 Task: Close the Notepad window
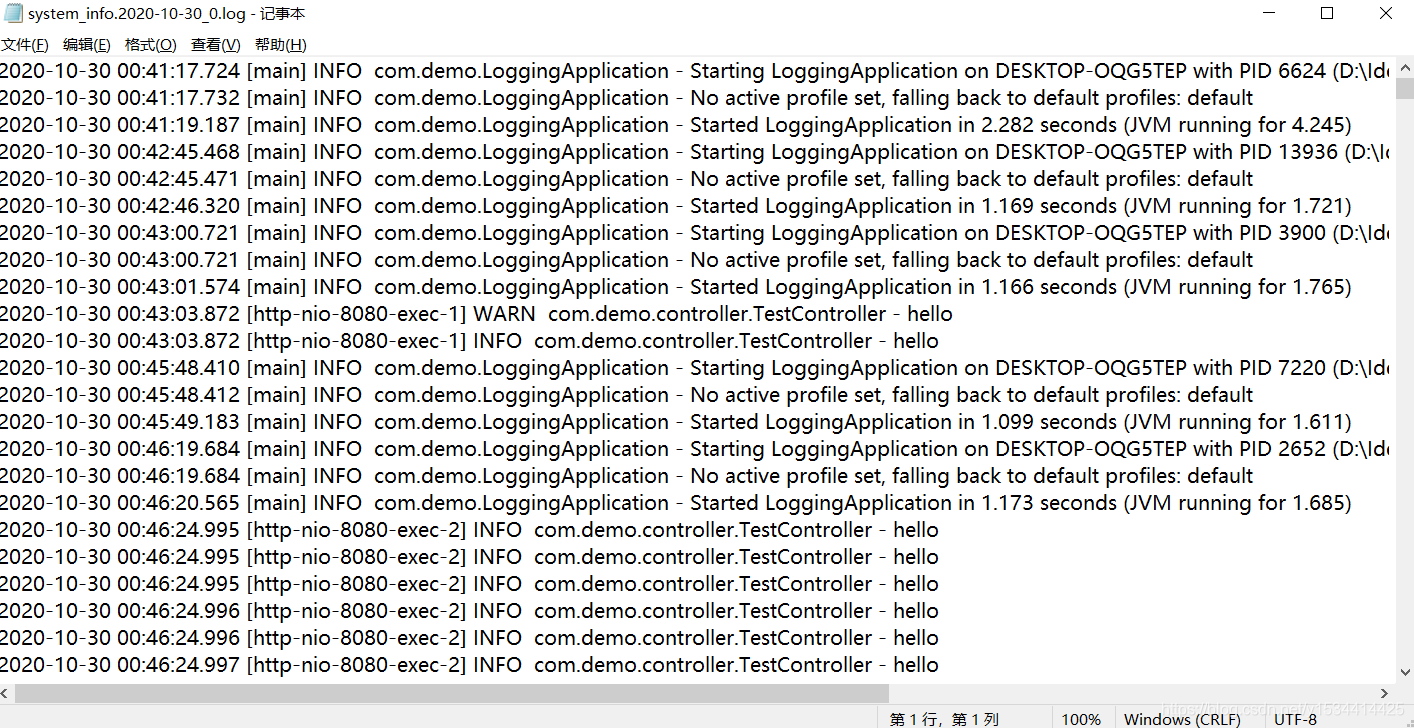tap(1385, 14)
